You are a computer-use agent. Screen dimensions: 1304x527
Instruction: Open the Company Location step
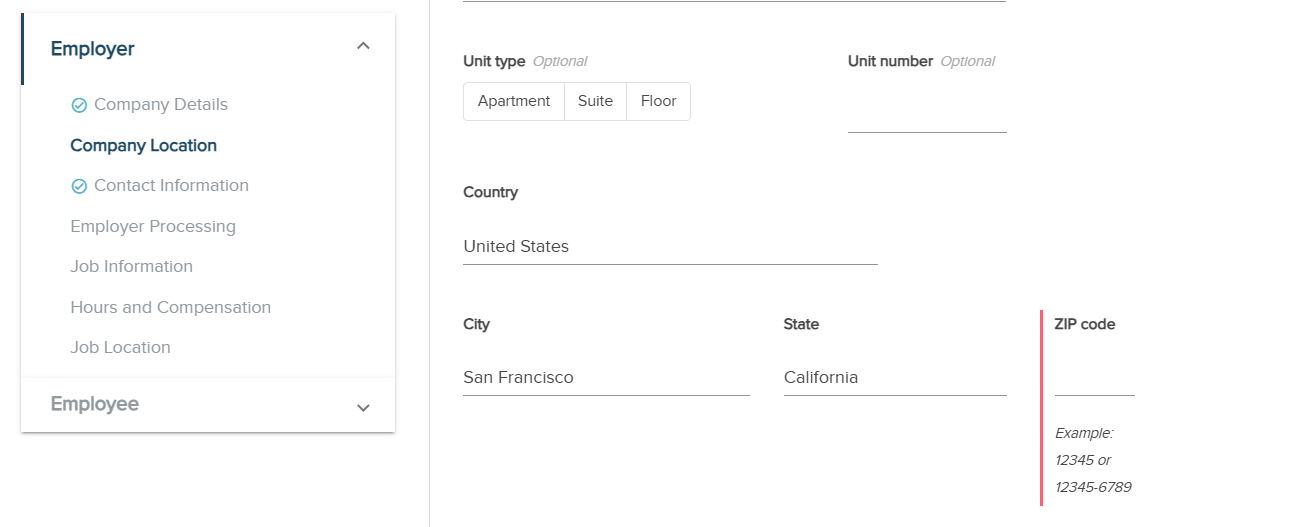tap(143, 145)
